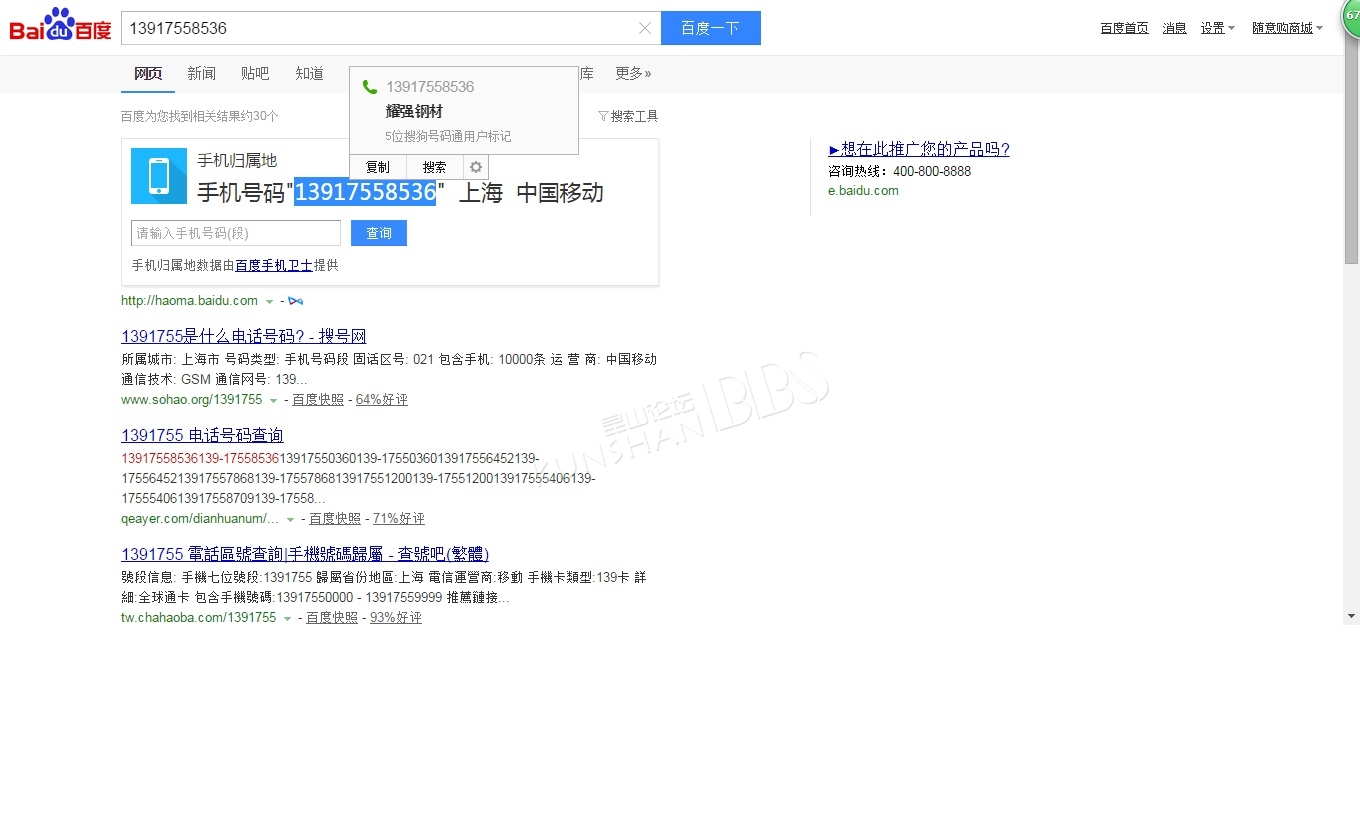Expand the arrow beside www.sohao.org/1391755
This screenshot has width=1360, height=839.
[273, 401]
